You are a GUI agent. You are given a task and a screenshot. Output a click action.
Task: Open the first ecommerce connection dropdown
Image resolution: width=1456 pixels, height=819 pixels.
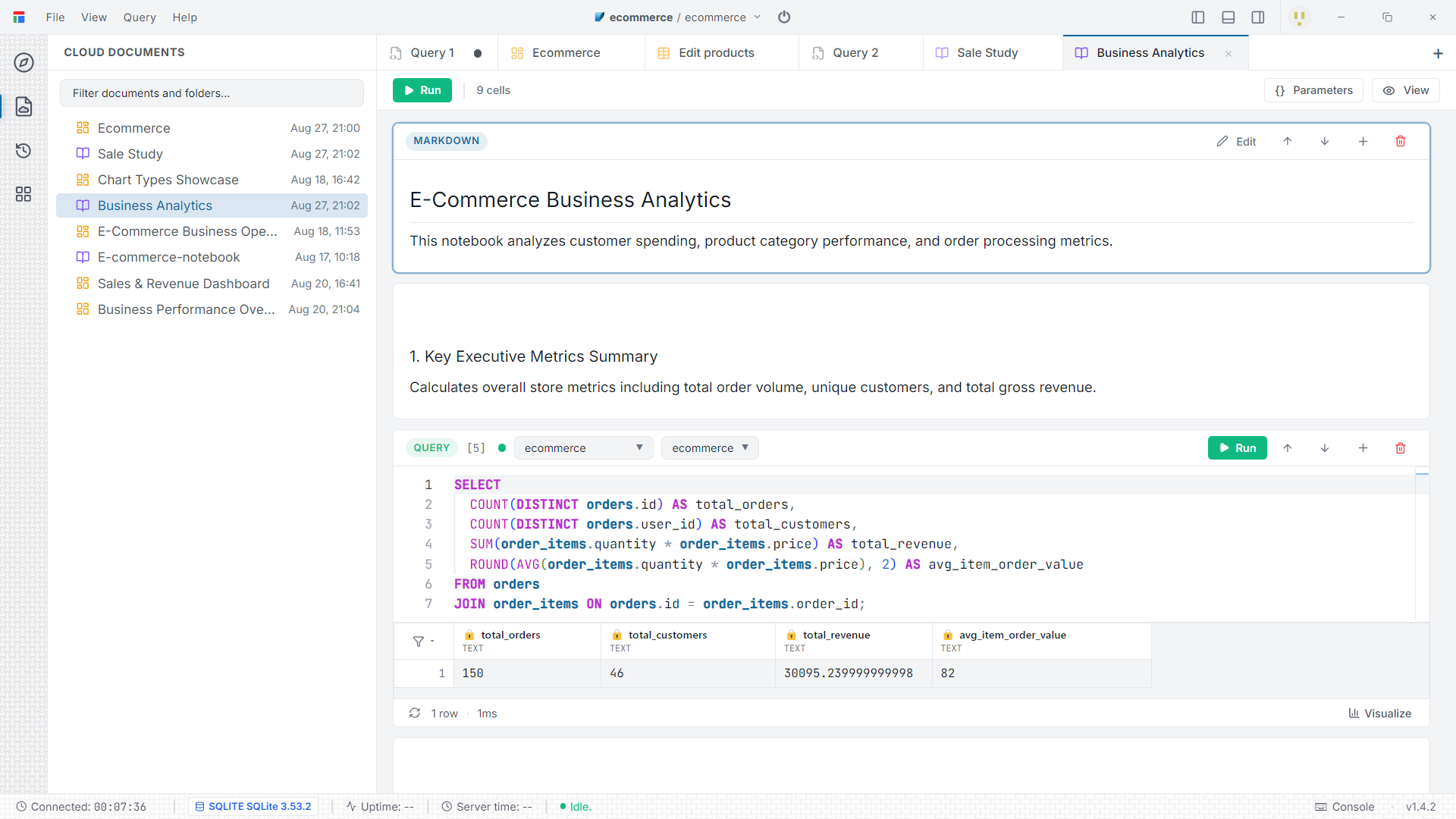point(583,448)
